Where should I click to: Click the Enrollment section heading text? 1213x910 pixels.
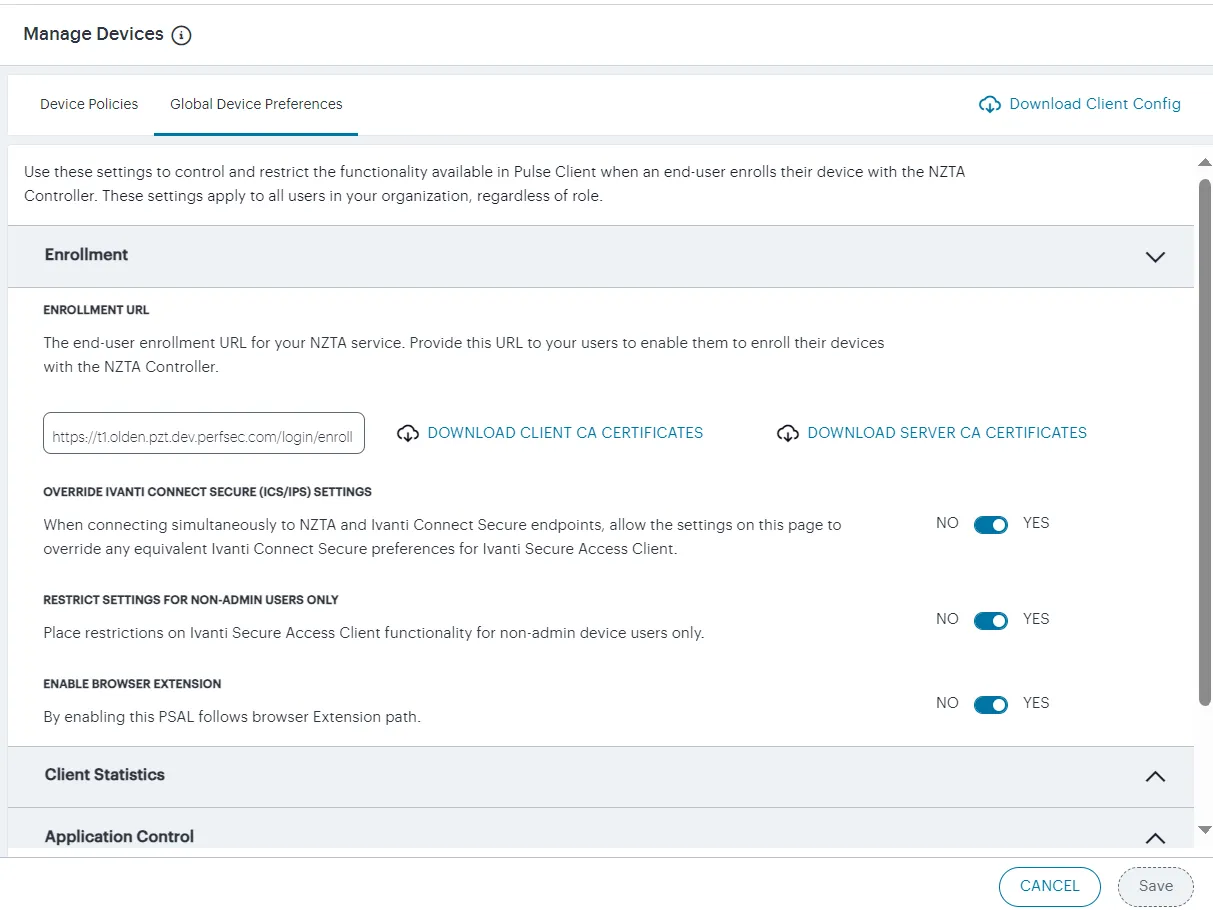click(86, 255)
